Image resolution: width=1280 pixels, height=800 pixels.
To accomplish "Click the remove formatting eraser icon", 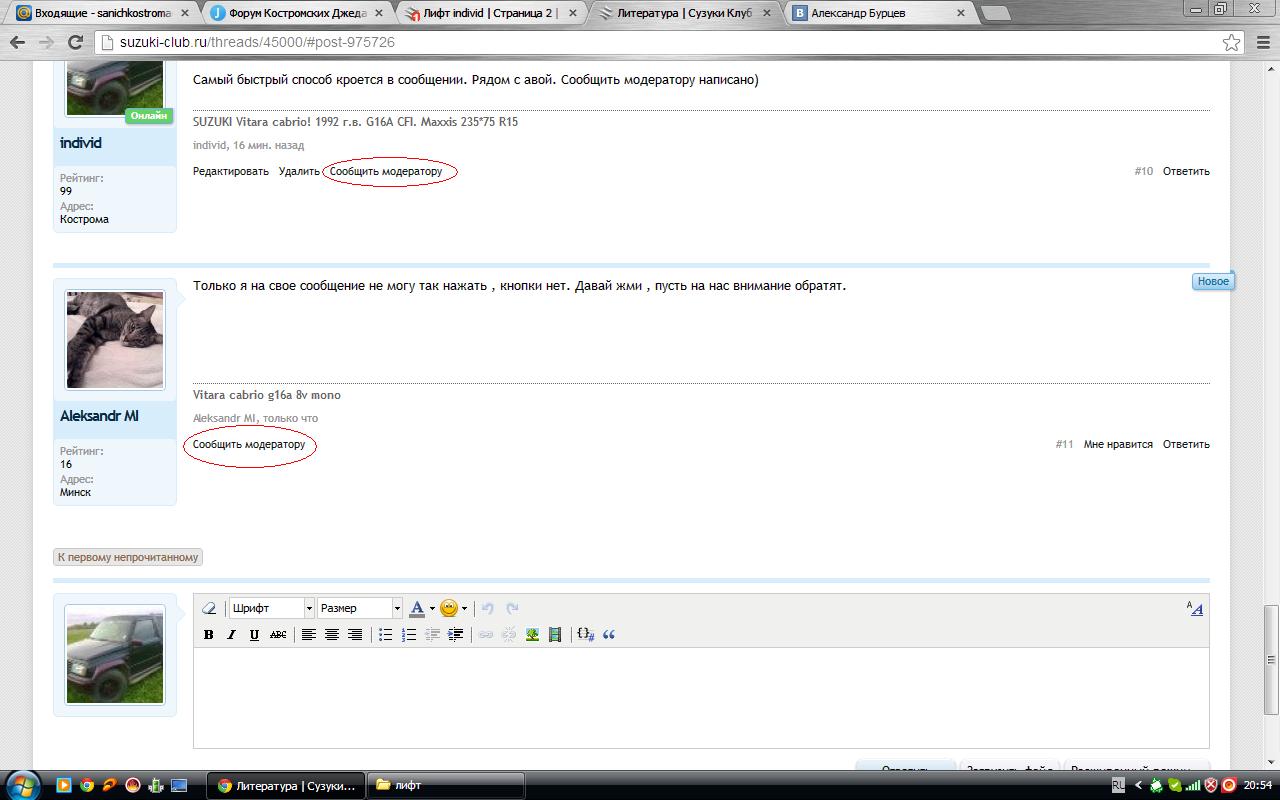I will click(209, 608).
